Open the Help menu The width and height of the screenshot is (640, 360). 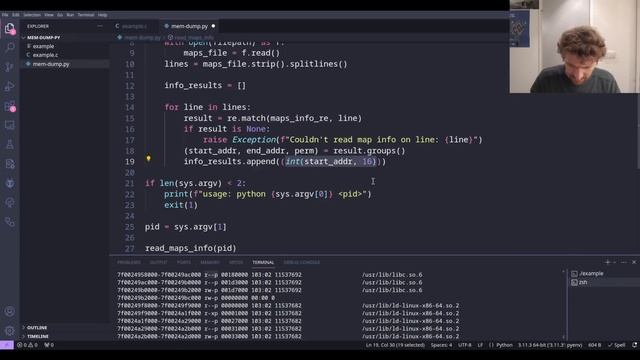pos(102,15)
